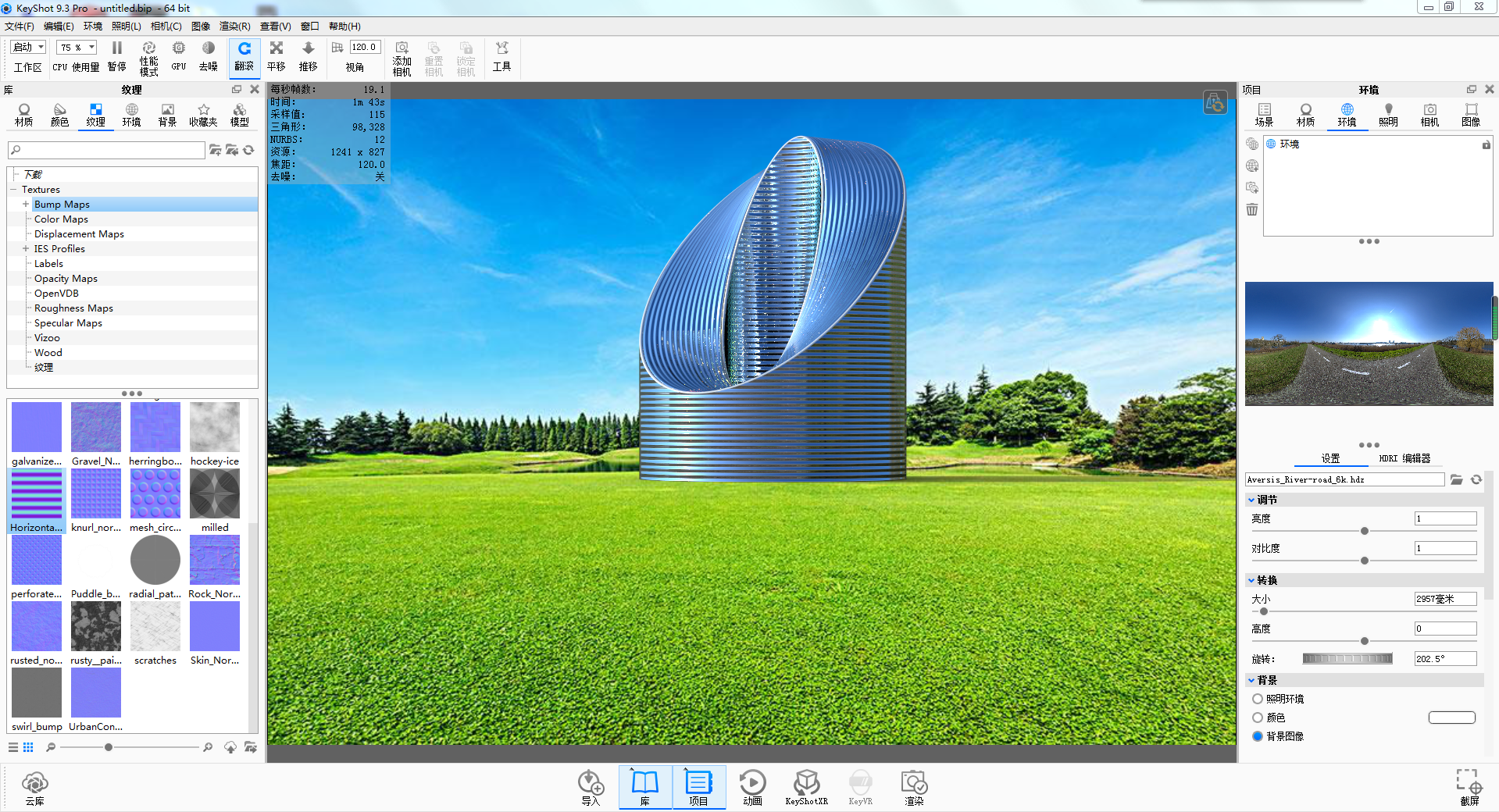The image size is (1499, 812).
Task: Adjust the 亮度 brightness slider
Action: [1365, 531]
